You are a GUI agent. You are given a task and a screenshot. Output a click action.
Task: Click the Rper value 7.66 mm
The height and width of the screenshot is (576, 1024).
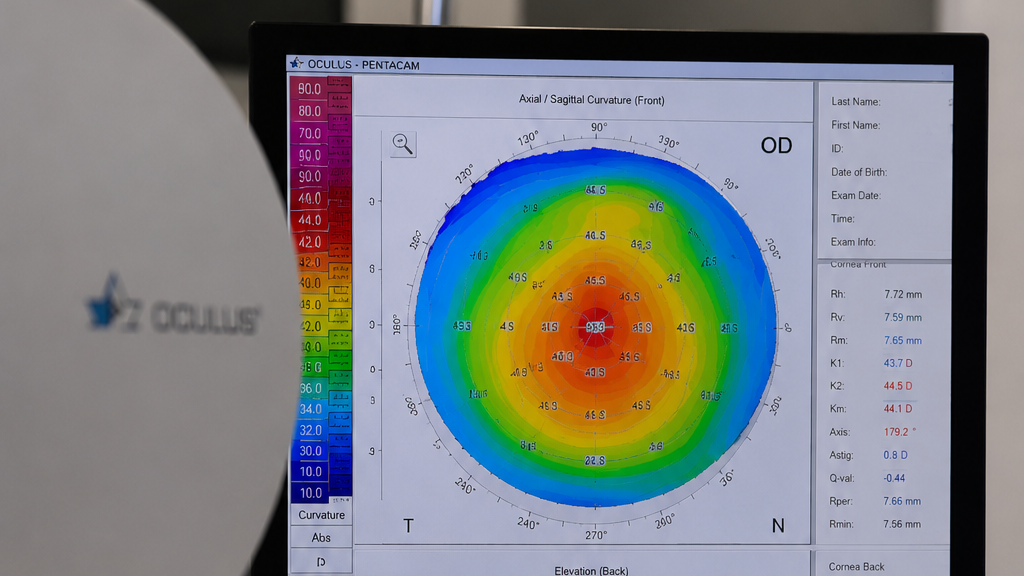click(902, 502)
